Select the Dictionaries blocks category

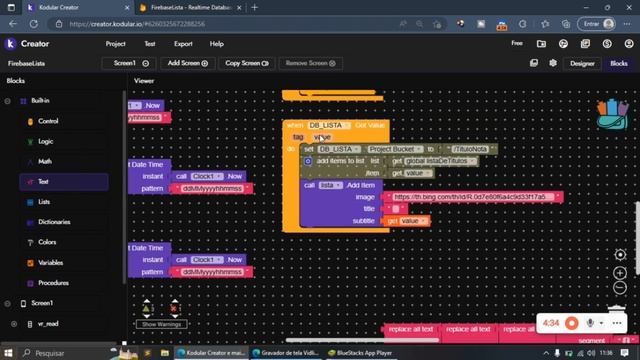click(x=64, y=222)
